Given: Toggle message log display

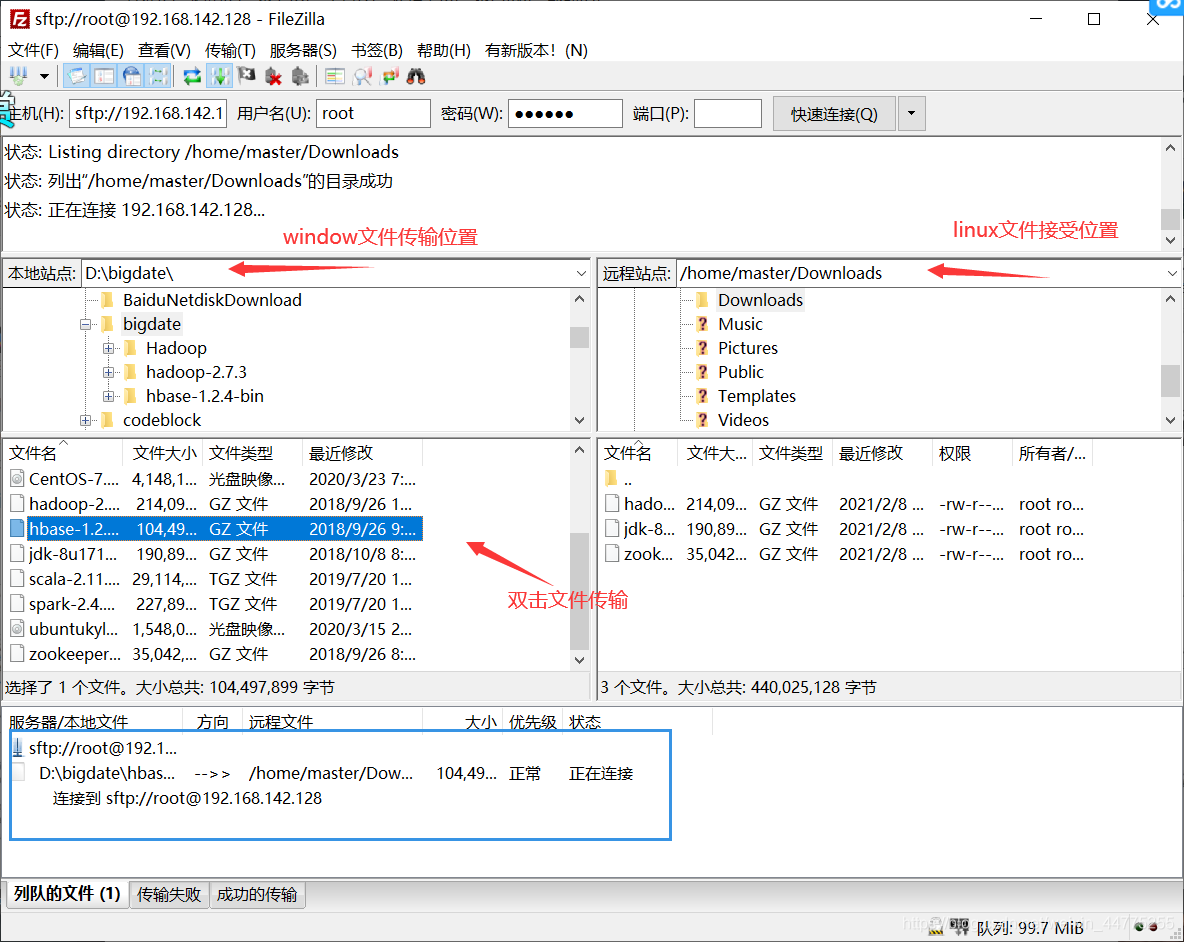Looking at the screenshot, I should coord(77,76).
